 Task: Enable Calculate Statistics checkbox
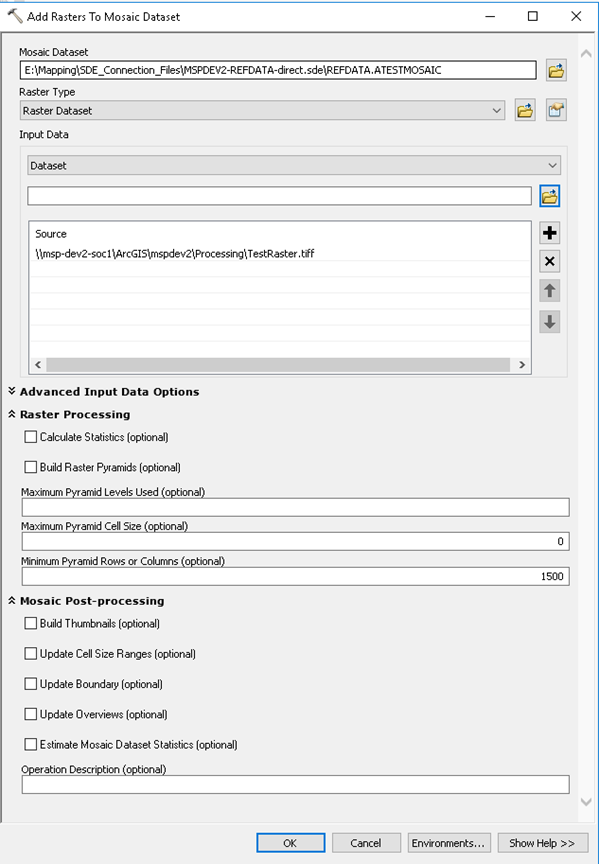pos(31,437)
